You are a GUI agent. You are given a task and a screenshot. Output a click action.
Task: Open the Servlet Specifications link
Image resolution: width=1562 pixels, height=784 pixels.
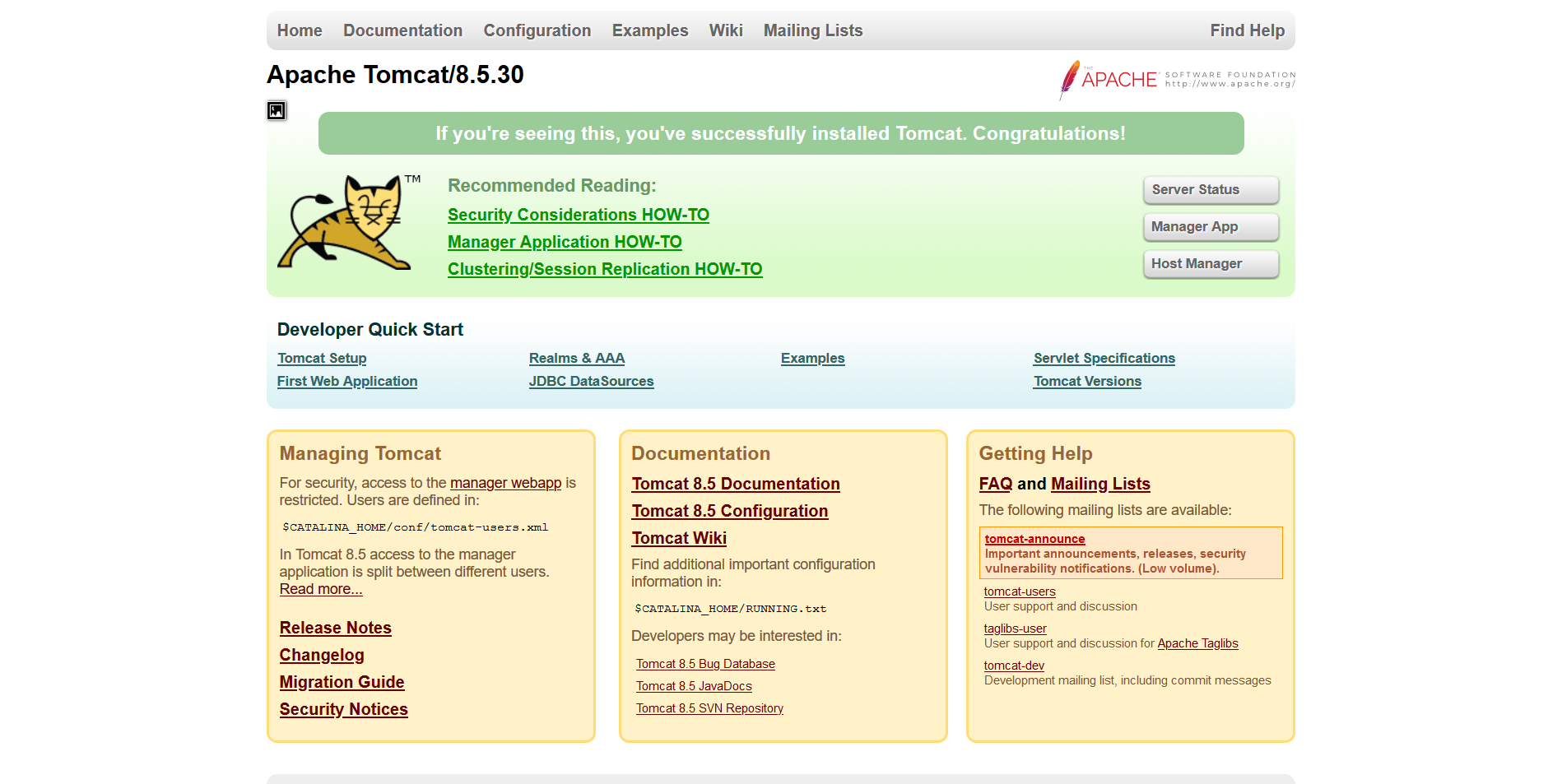pyautogui.click(x=1104, y=358)
